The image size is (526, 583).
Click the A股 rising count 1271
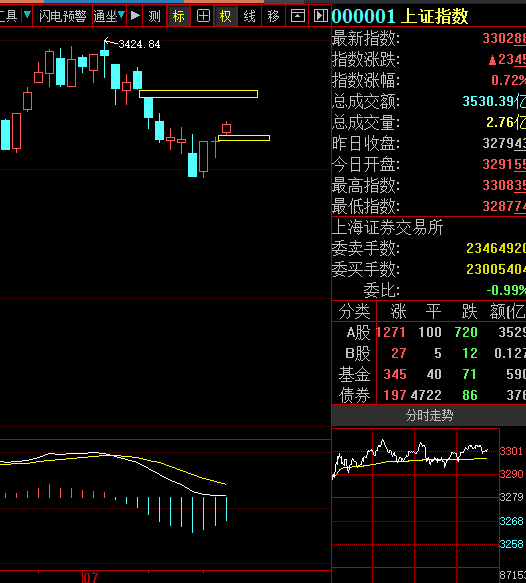pos(391,332)
